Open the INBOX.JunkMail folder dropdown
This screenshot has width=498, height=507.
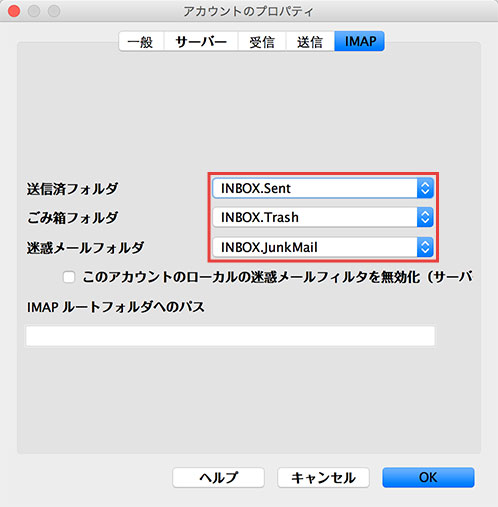[x=323, y=247]
